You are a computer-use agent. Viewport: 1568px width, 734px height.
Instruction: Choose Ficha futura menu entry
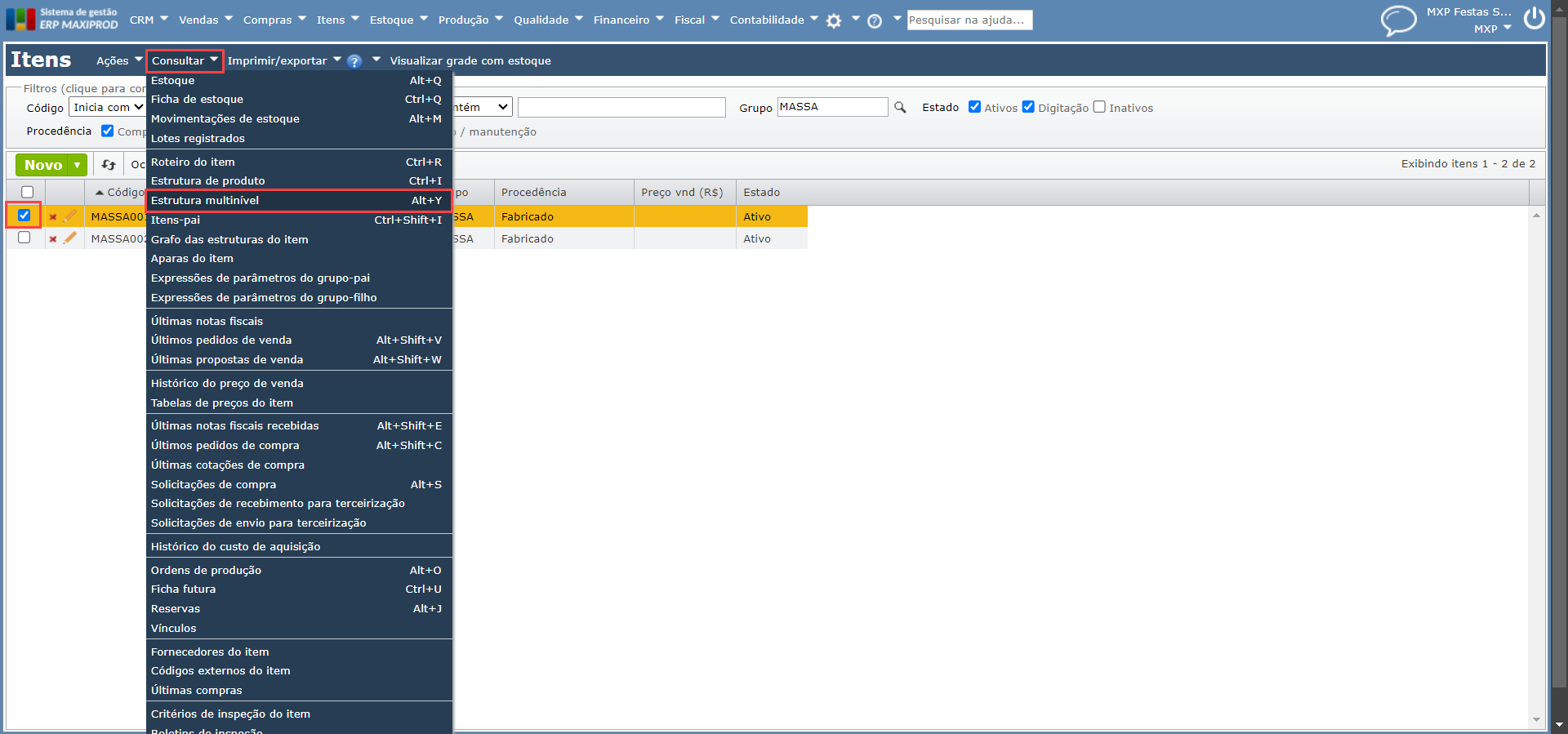299,589
